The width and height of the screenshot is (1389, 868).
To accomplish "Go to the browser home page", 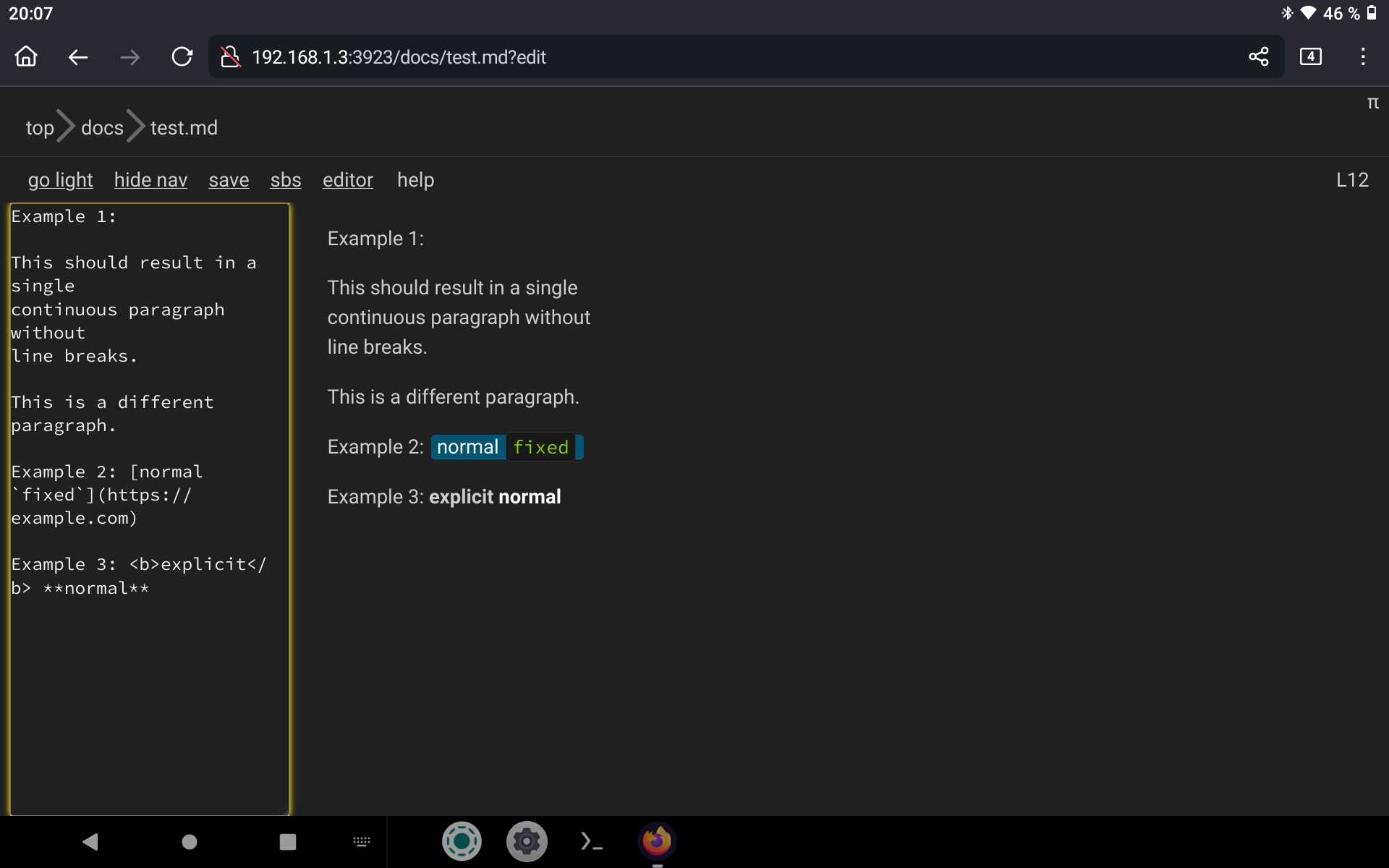I will tap(26, 56).
